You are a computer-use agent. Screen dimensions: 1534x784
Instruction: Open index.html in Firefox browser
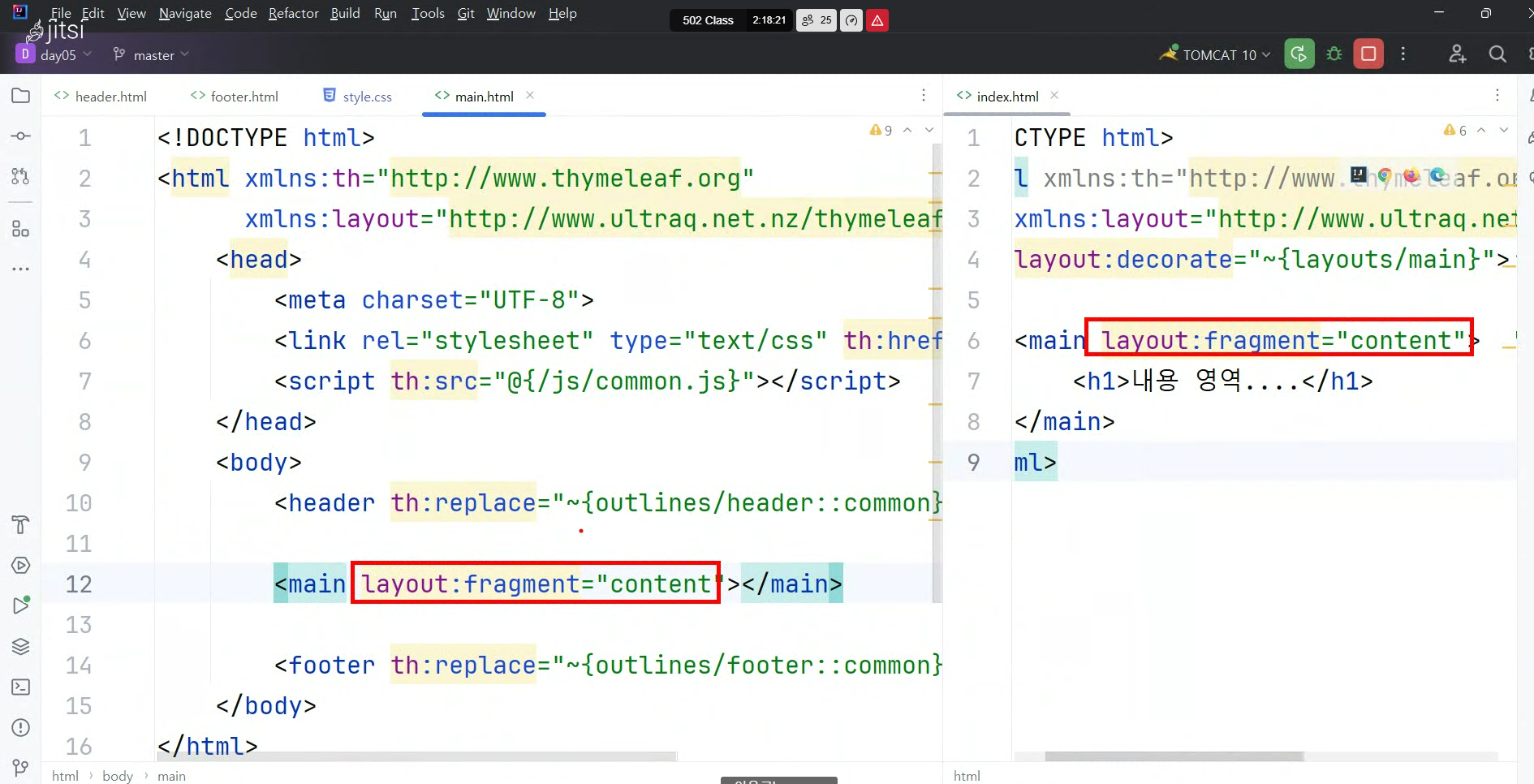1411,174
